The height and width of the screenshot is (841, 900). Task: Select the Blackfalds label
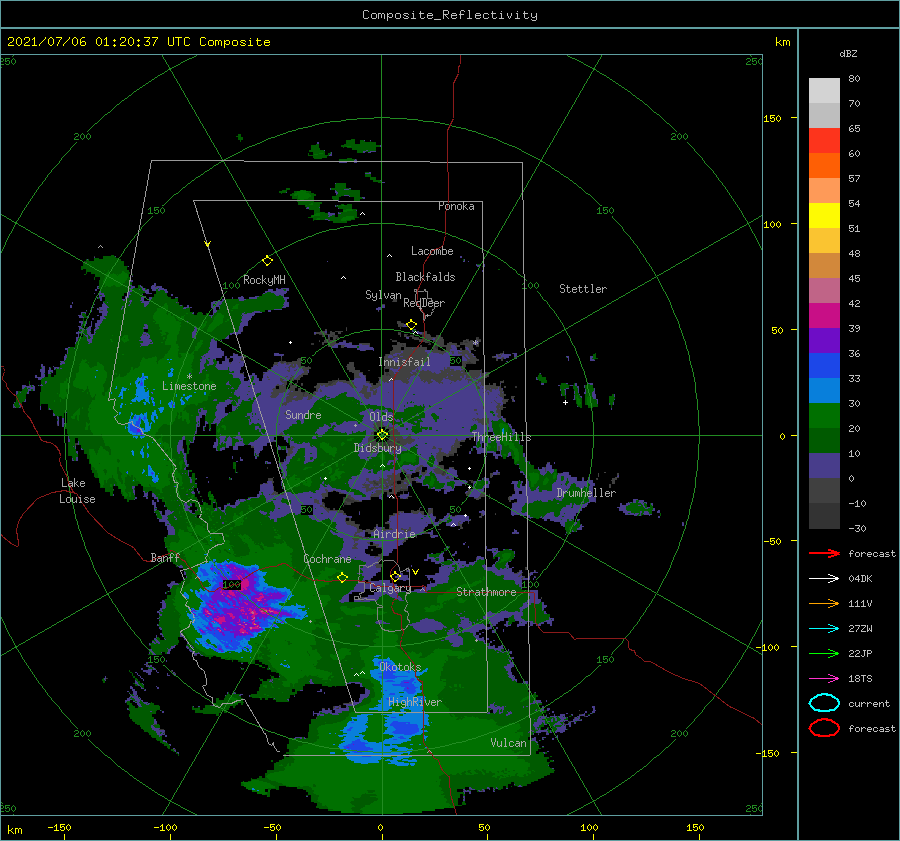tap(425, 277)
